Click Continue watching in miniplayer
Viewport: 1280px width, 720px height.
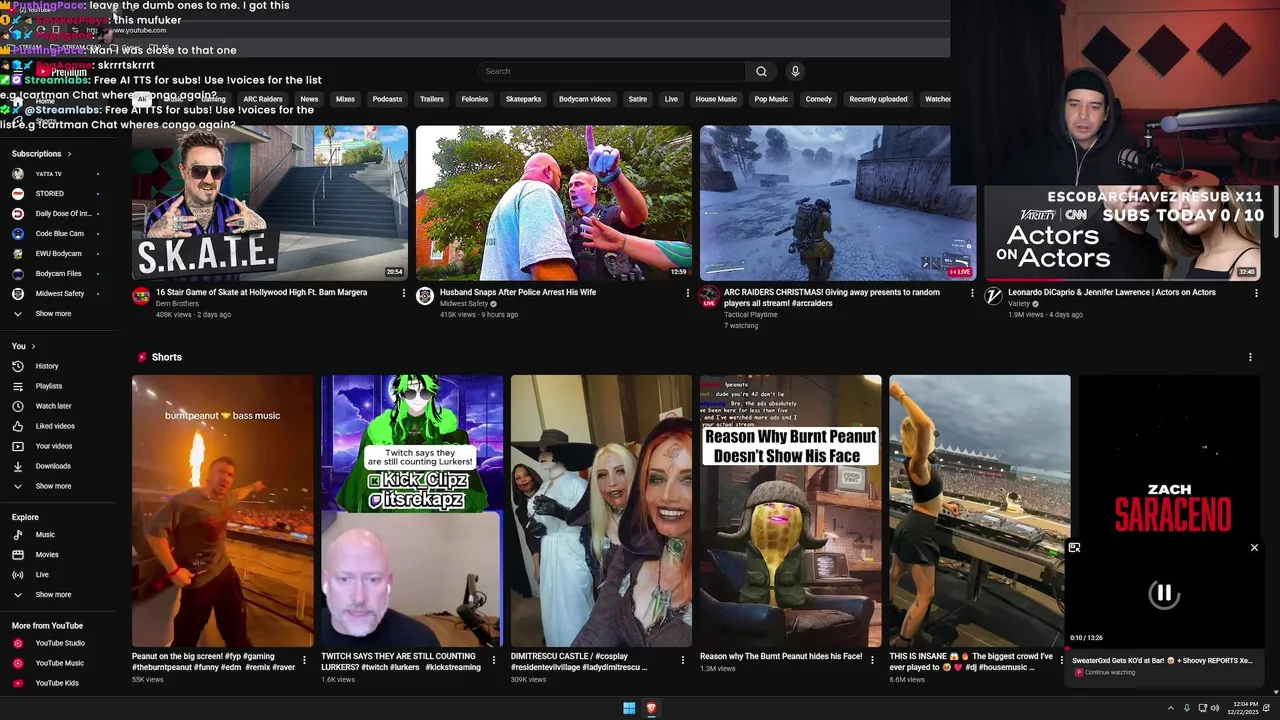1110,672
